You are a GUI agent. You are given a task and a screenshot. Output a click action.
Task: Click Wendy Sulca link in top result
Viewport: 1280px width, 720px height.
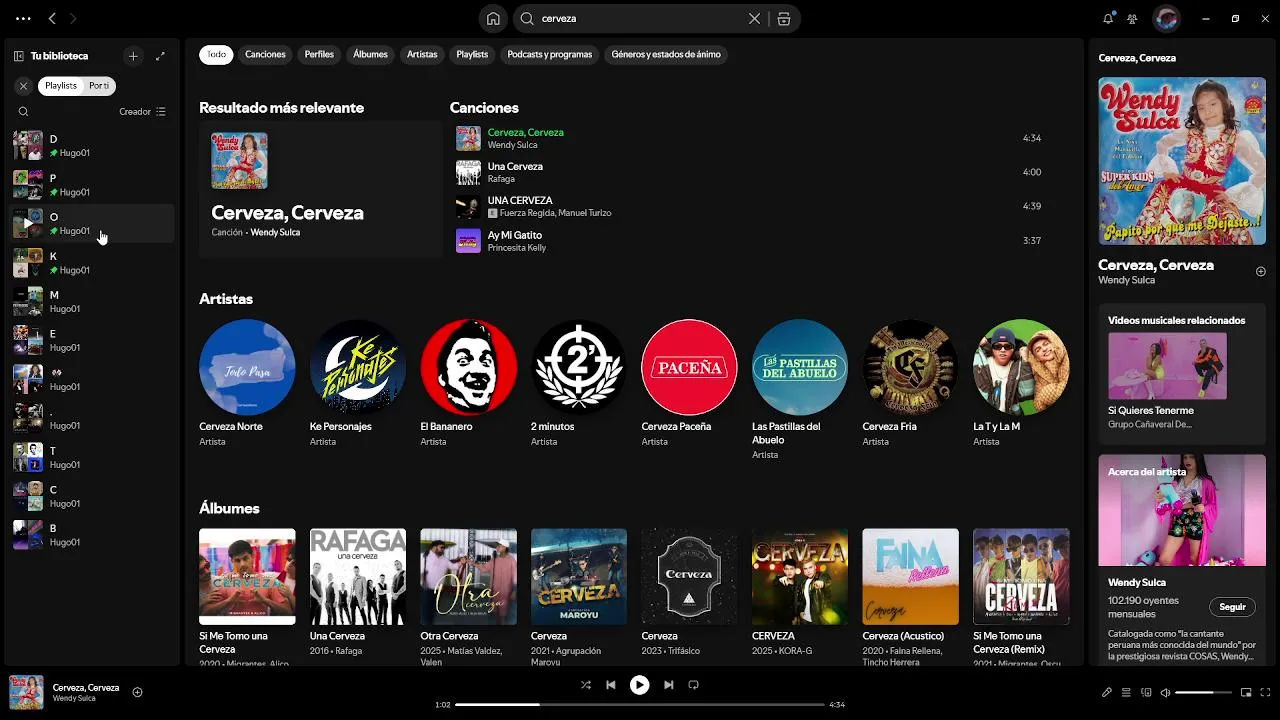point(275,232)
